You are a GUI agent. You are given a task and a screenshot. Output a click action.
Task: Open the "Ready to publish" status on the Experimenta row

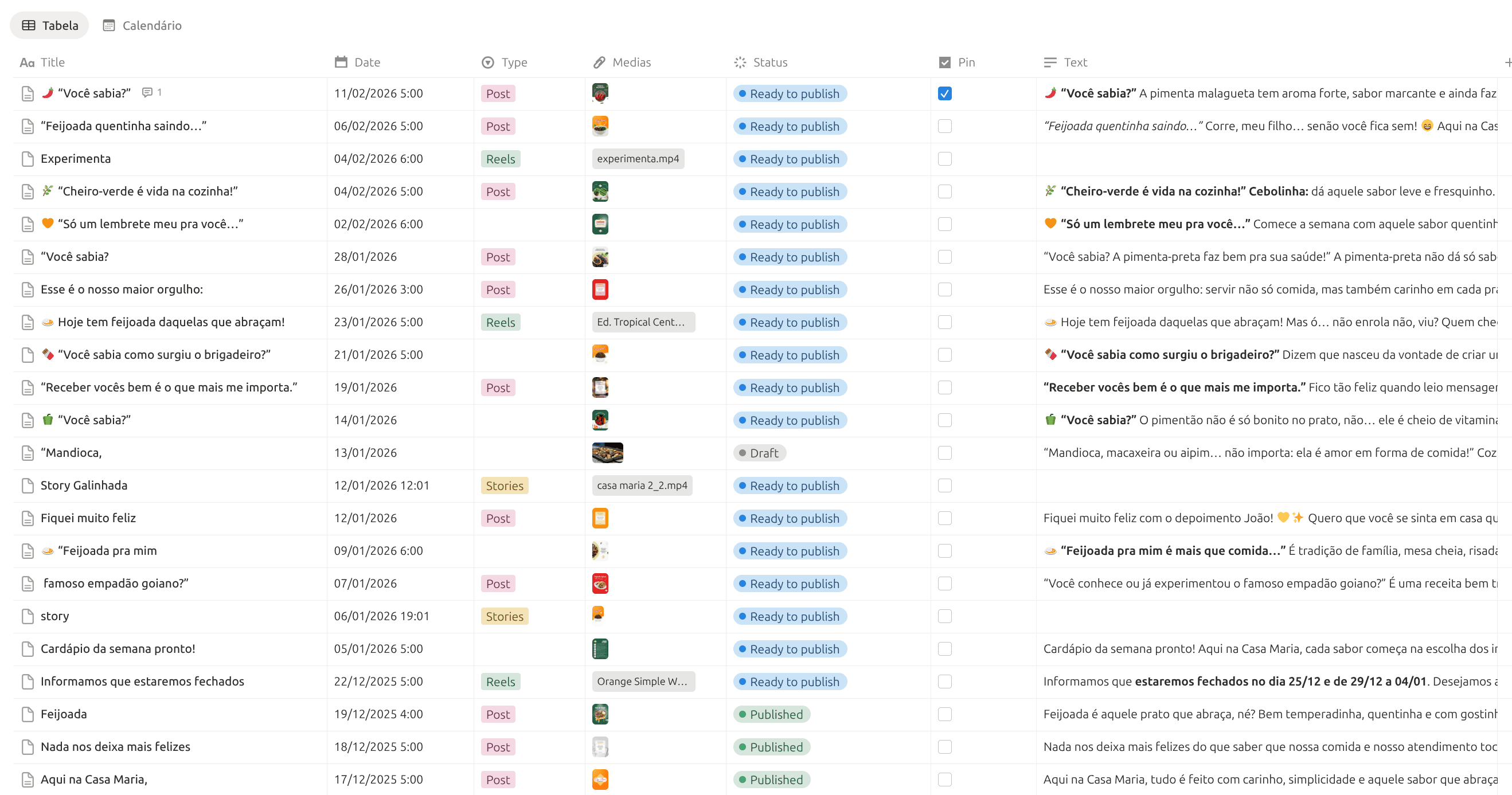(790, 158)
